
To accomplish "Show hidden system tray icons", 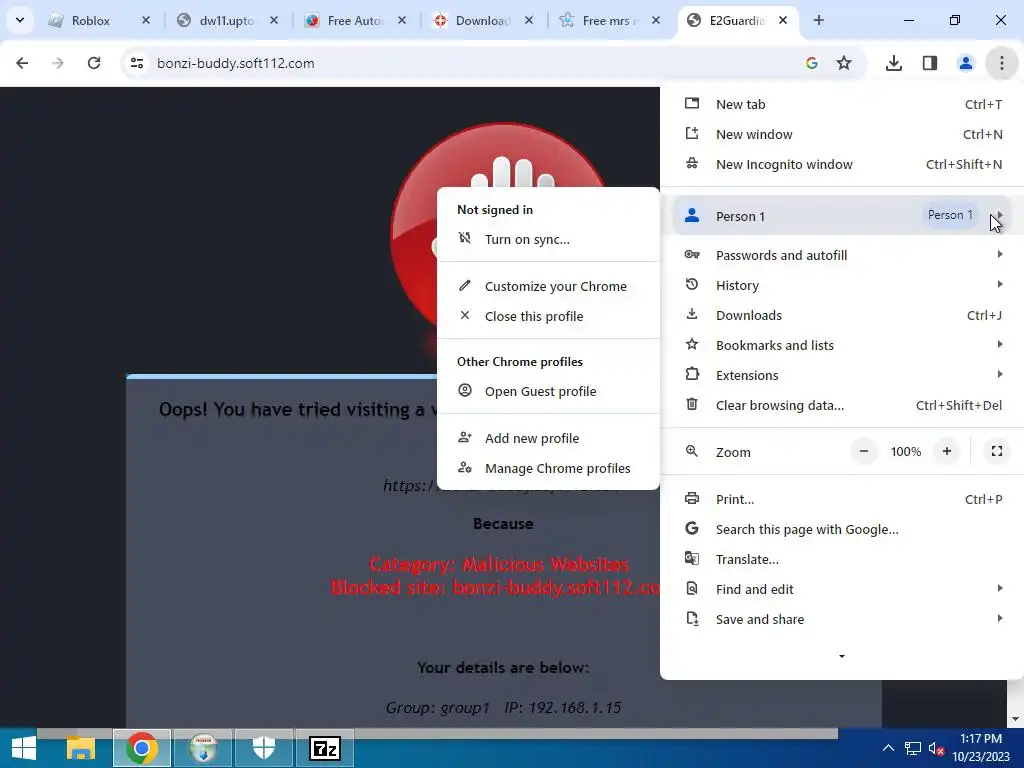I will pyautogui.click(x=888, y=748).
